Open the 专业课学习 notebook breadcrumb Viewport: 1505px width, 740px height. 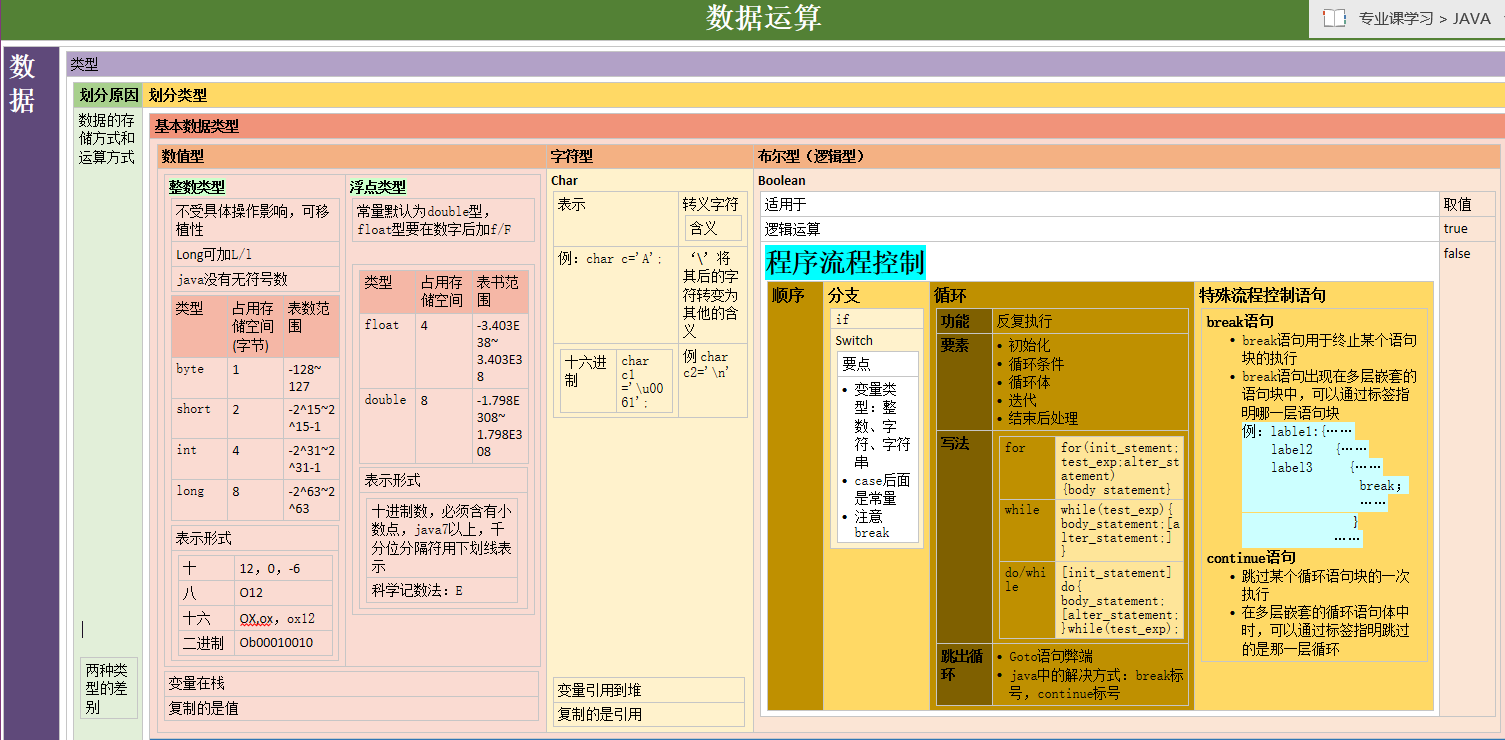pyautogui.click(x=1396, y=18)
